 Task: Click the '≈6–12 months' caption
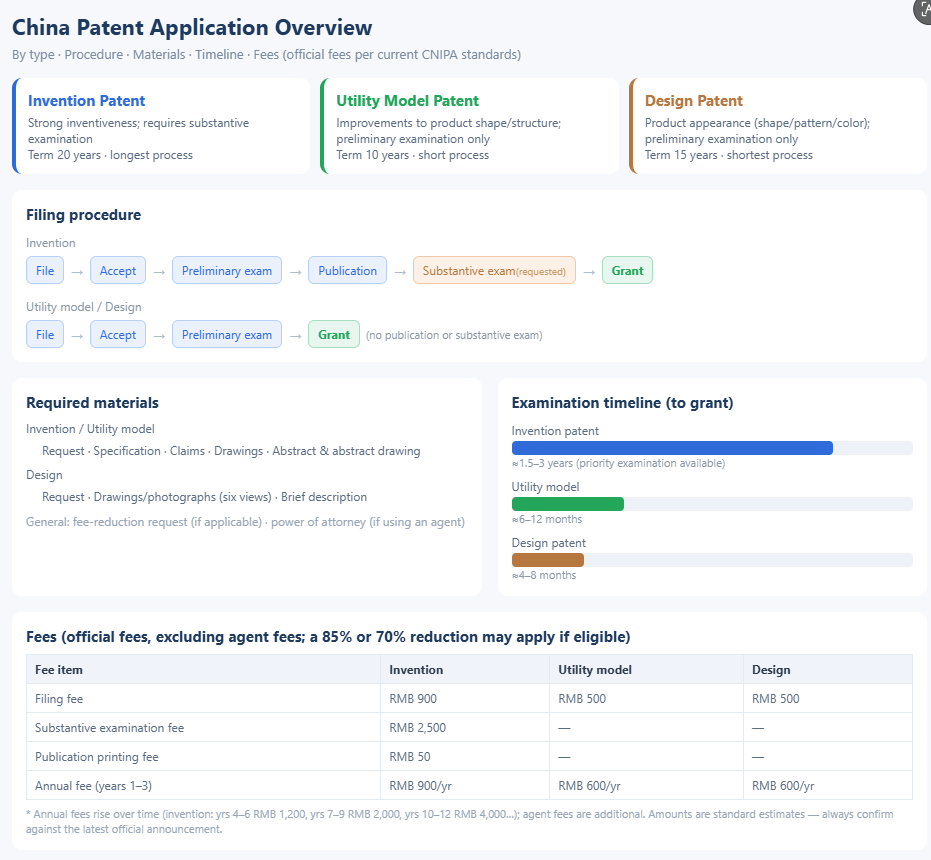click(x=547, y=519)
